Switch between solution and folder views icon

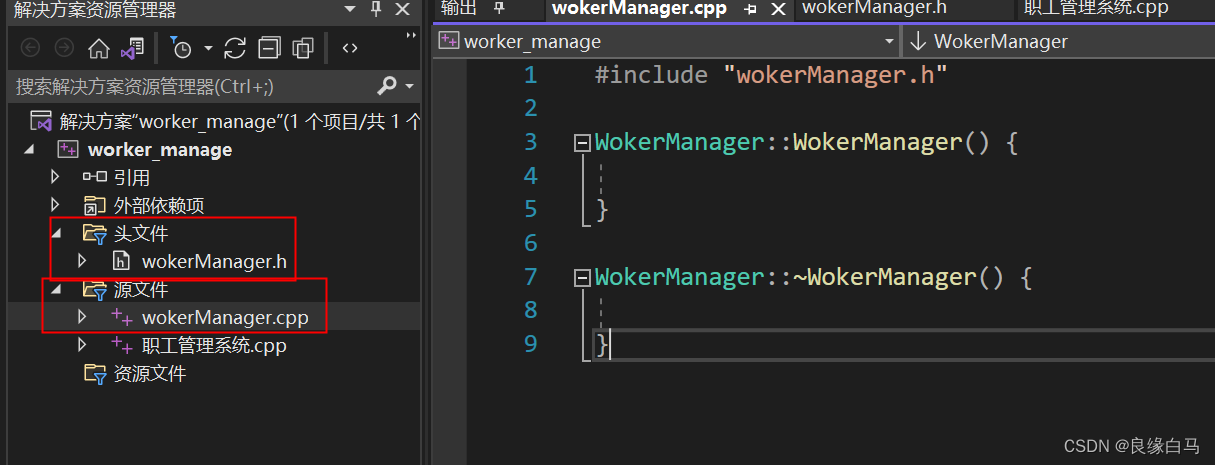pyautogui.click(x=132, y=47)
